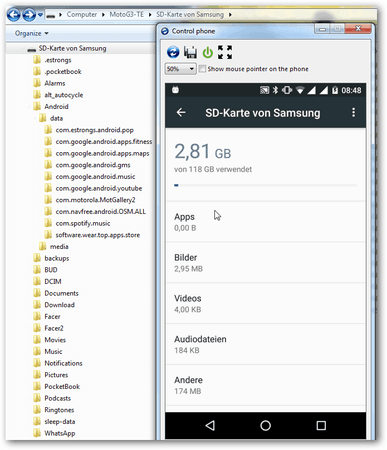Viewport: 387px width, 450px height.
Task: Select com.google.android.gms folder
Action: 93,165
